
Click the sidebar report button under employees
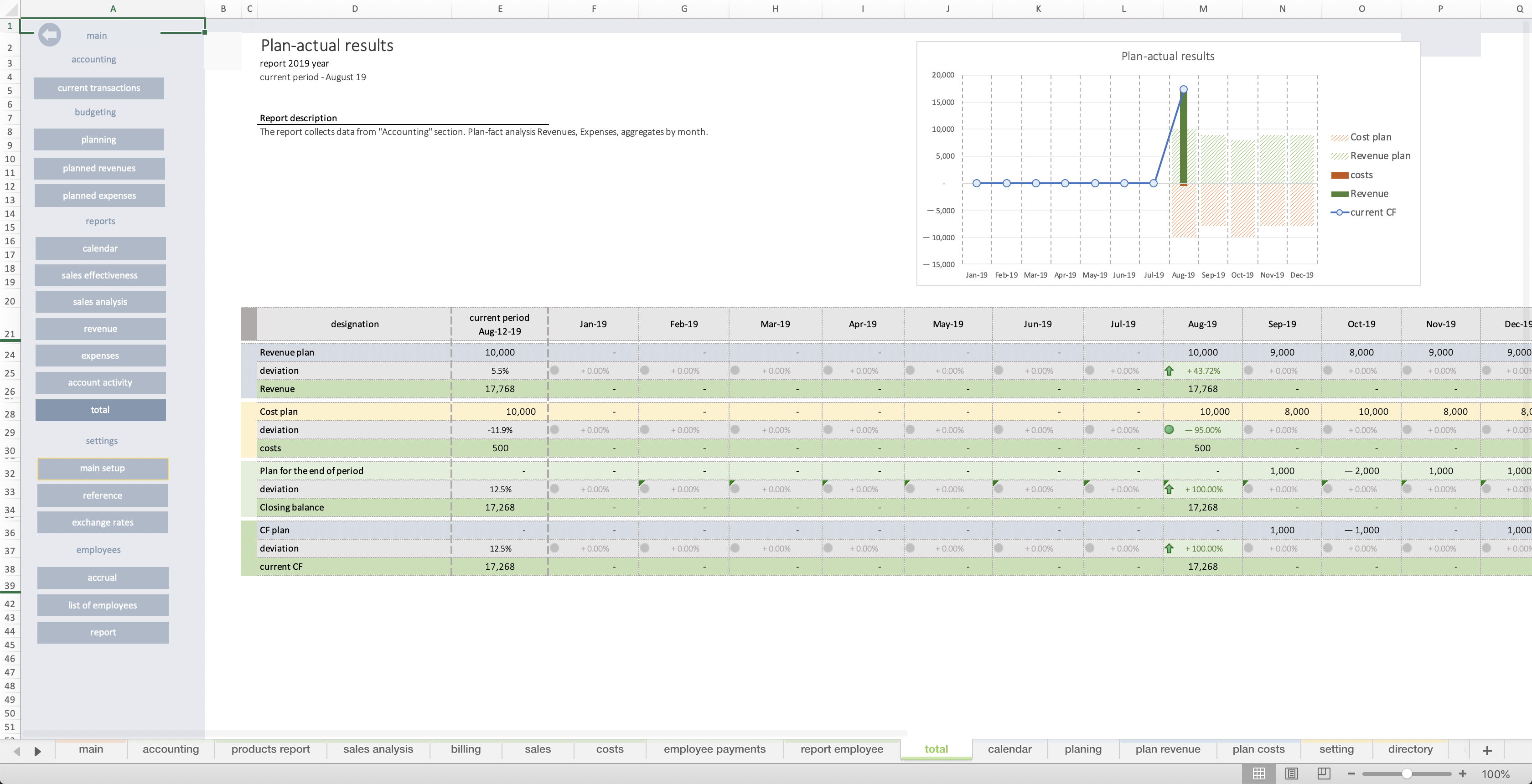[102, 632]
